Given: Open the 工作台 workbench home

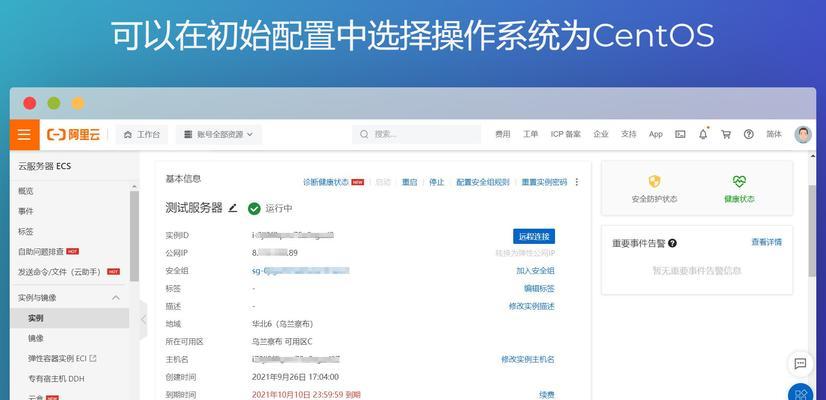Looking at the screenshot, I should point(142,134).
